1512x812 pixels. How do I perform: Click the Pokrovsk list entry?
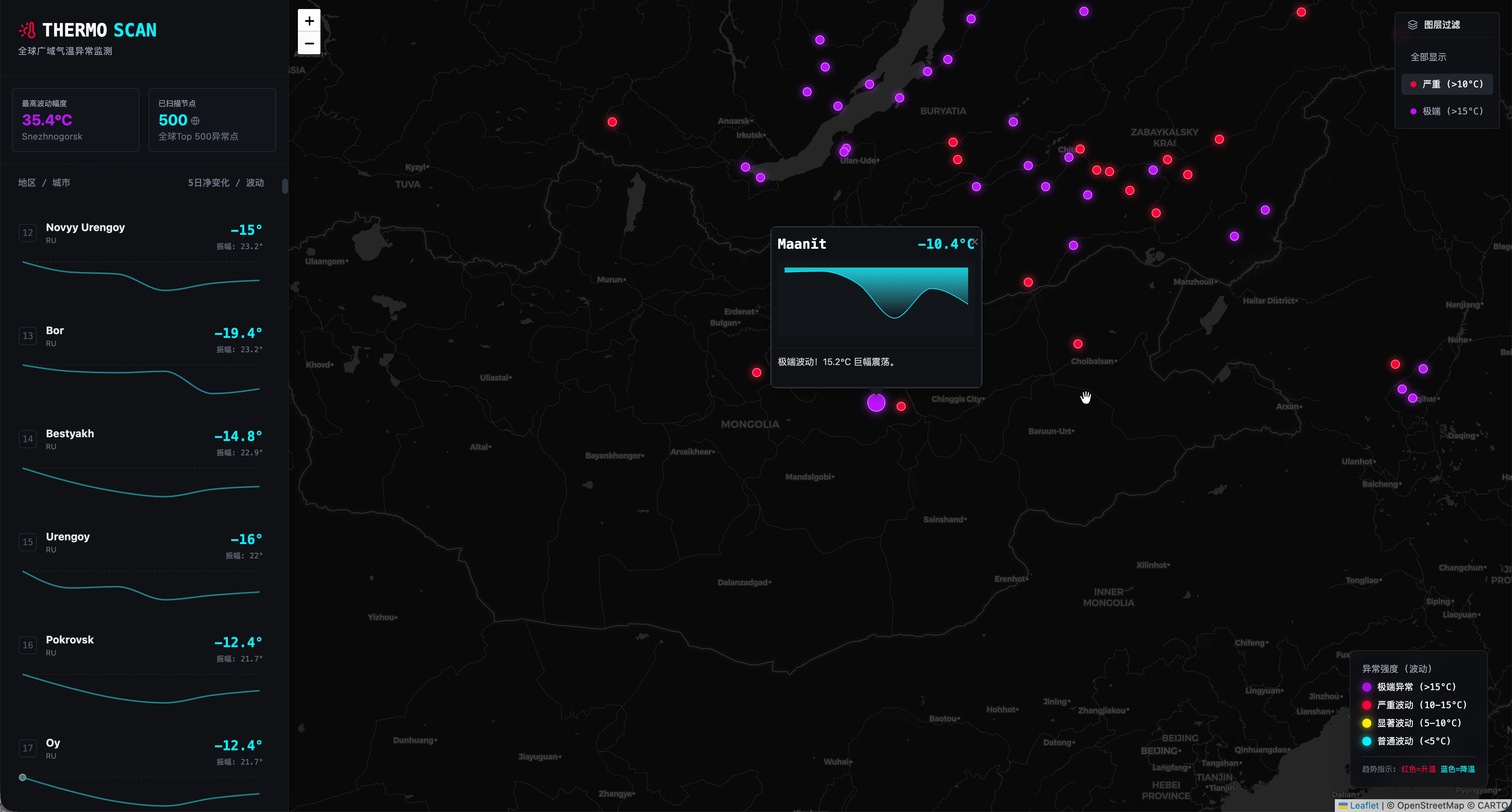coord(70,640)
